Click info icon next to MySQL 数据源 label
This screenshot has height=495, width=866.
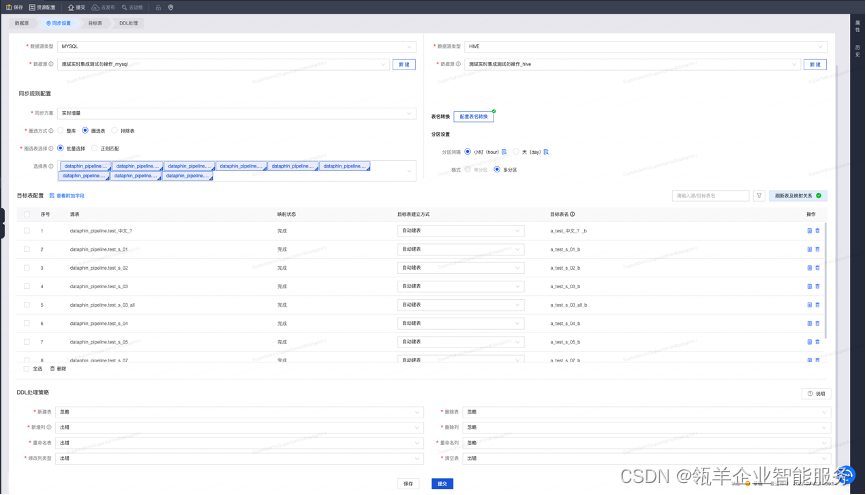tap(51, 64)
